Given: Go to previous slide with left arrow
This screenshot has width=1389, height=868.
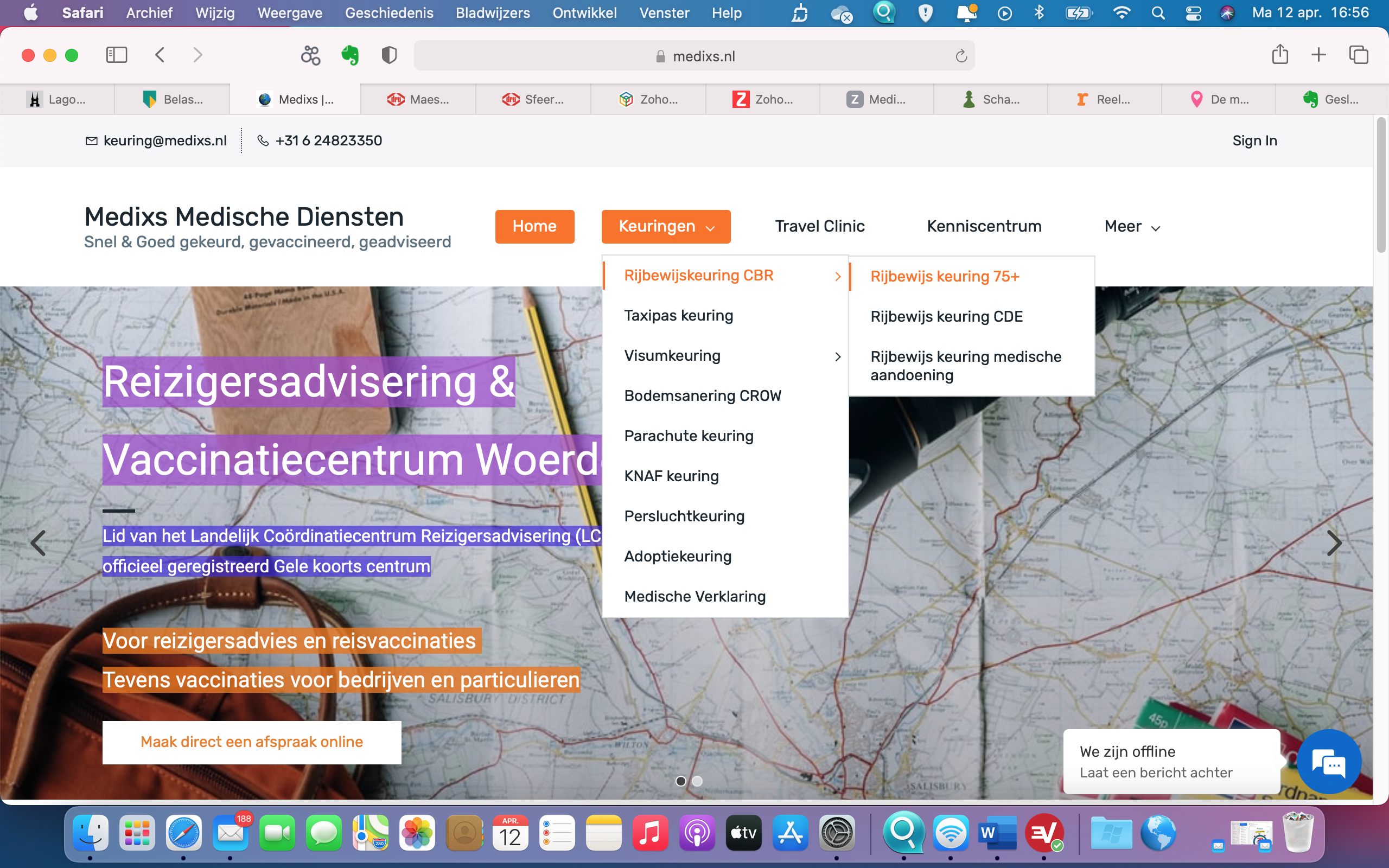Looking at the screenshot, I should (38, 543).
